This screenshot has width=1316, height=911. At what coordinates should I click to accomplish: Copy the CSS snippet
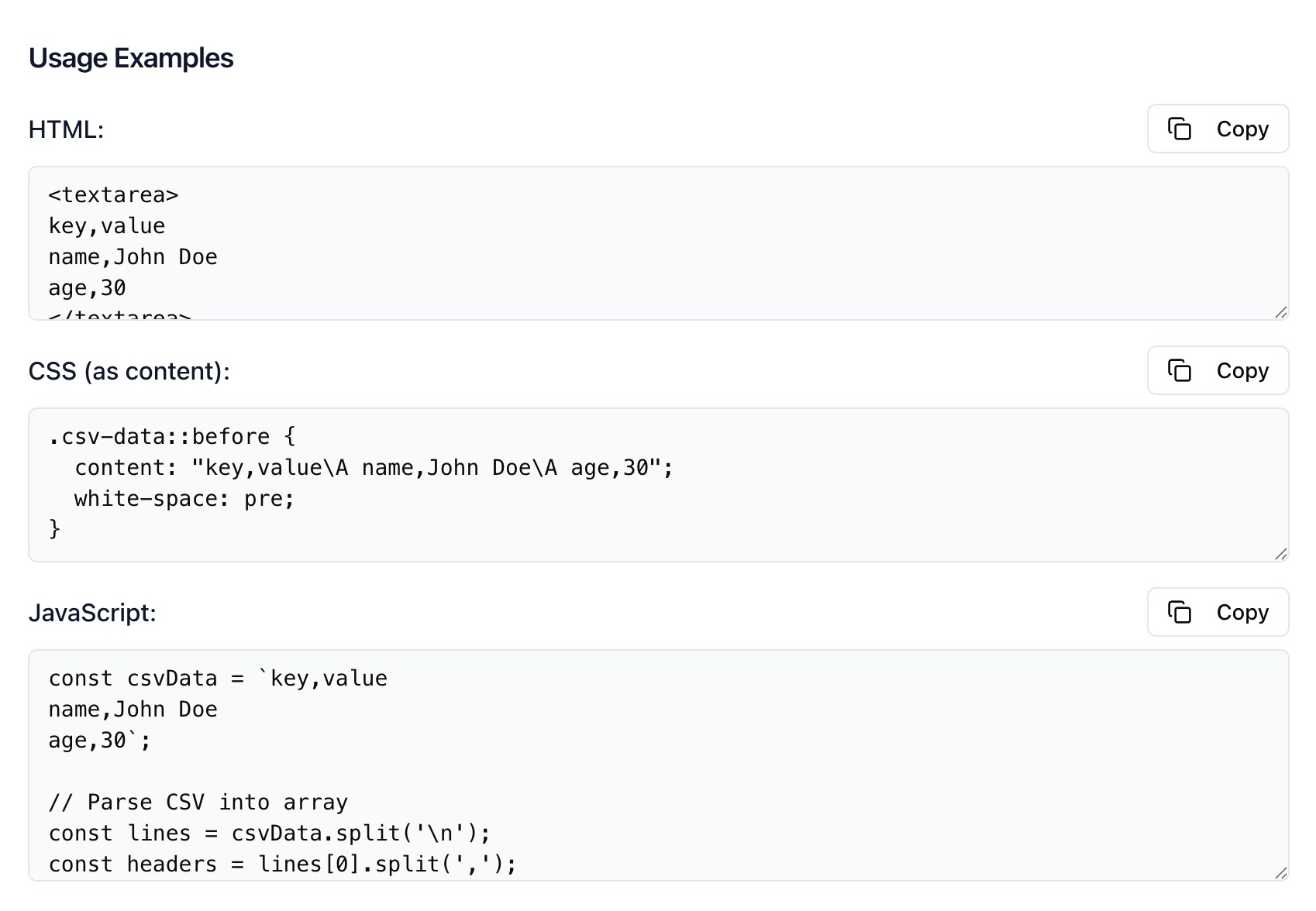[x=1218, y=371]
